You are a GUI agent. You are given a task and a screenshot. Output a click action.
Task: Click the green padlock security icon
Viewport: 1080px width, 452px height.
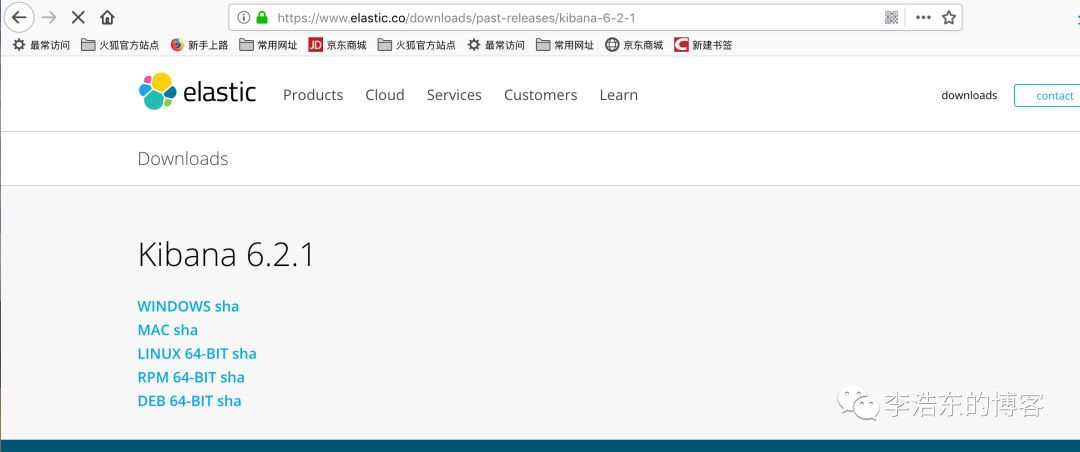tap(262, 17)
